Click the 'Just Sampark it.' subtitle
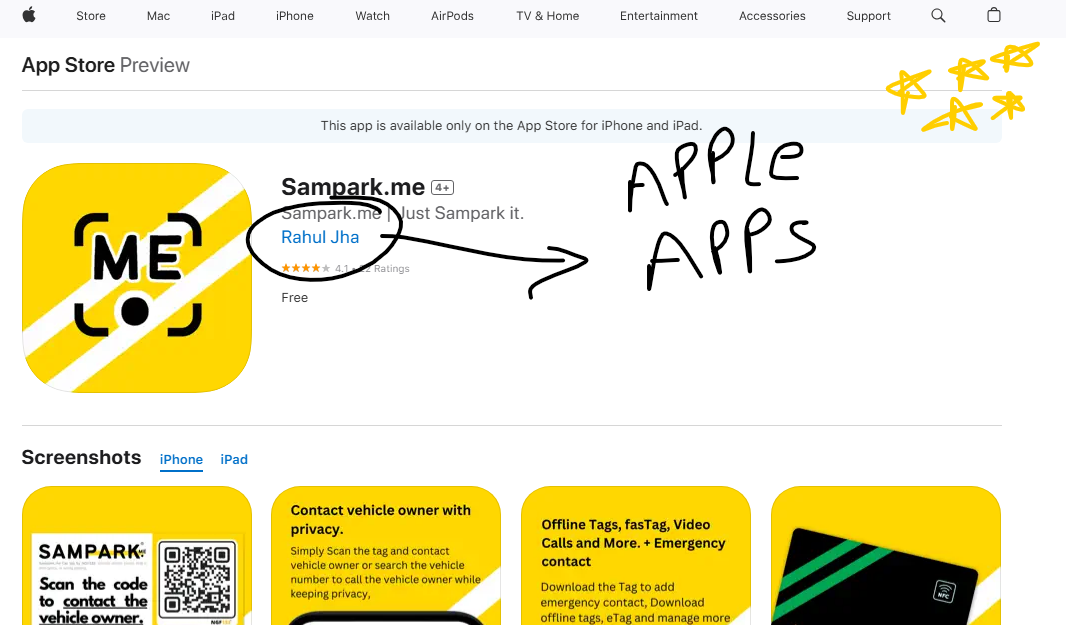1066x625 pixels. [461, 214]
